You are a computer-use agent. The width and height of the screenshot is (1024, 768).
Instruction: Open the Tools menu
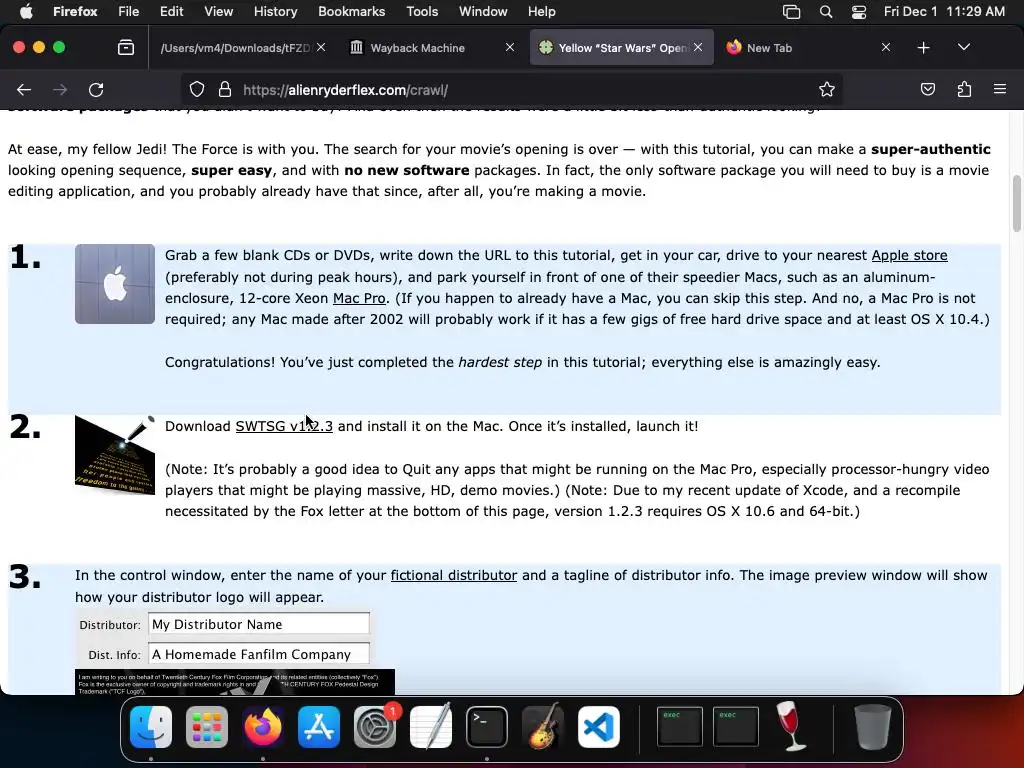422,11
